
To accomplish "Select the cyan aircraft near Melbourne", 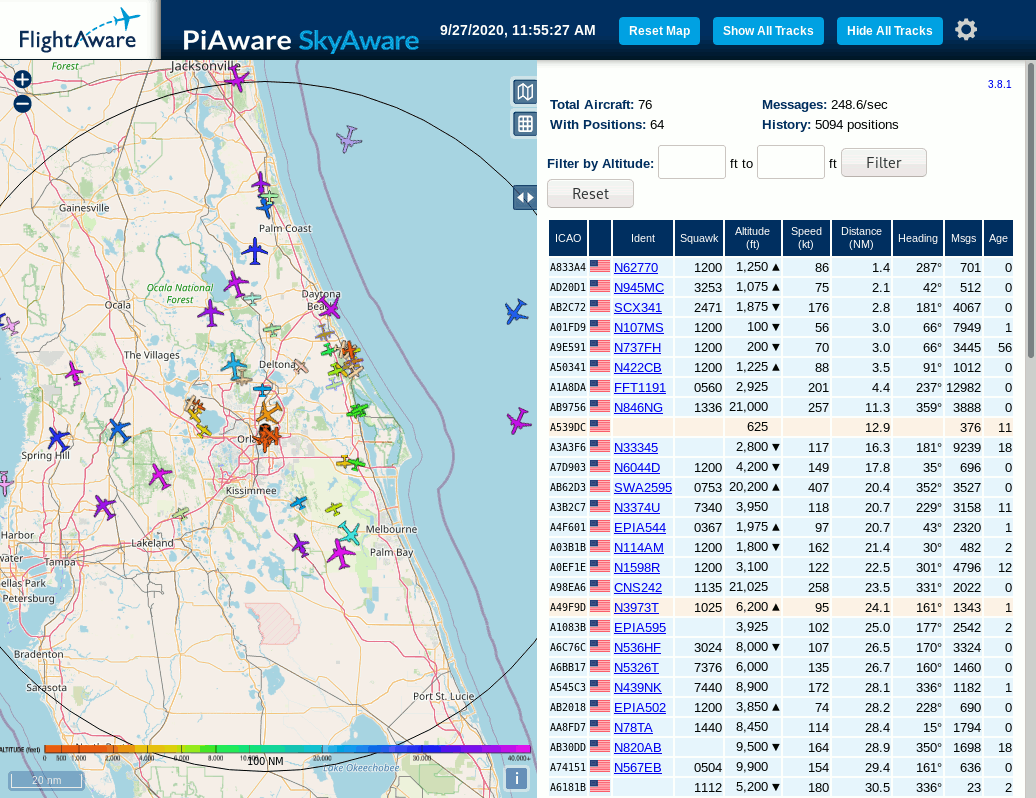I will click(350, 532).
